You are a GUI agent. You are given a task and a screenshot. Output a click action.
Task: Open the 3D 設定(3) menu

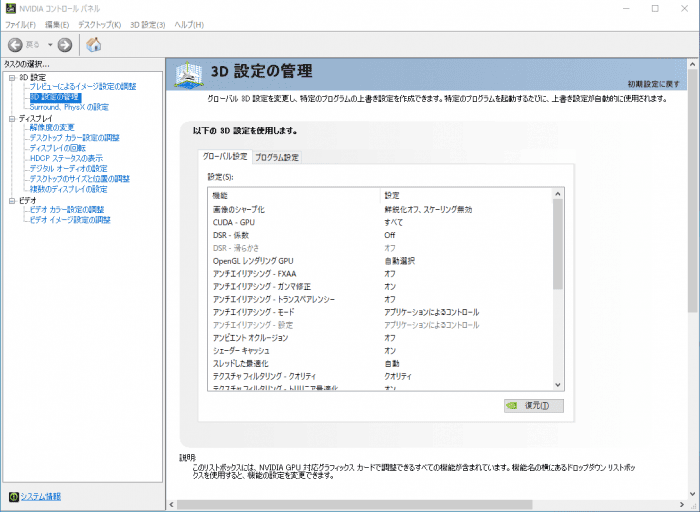click(147, 25)
